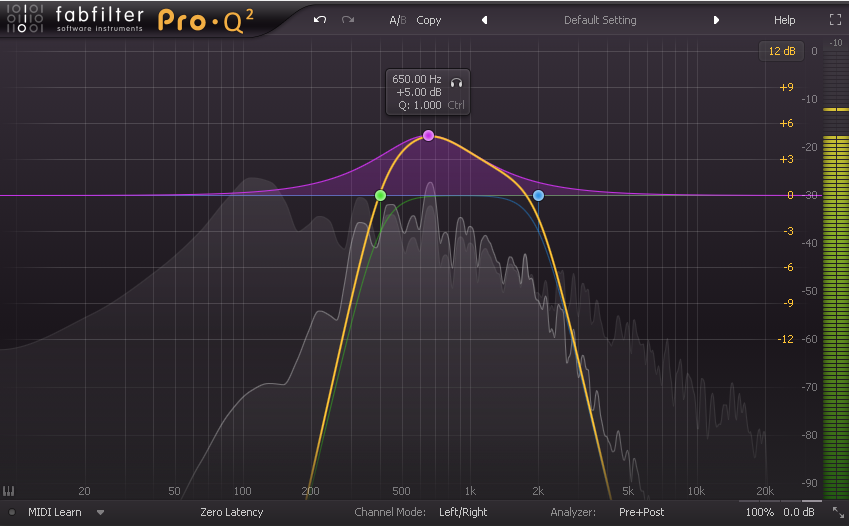Open the MIDI Learn dropdown arrow
Viewport: 849px width, 526px height.
101,512
